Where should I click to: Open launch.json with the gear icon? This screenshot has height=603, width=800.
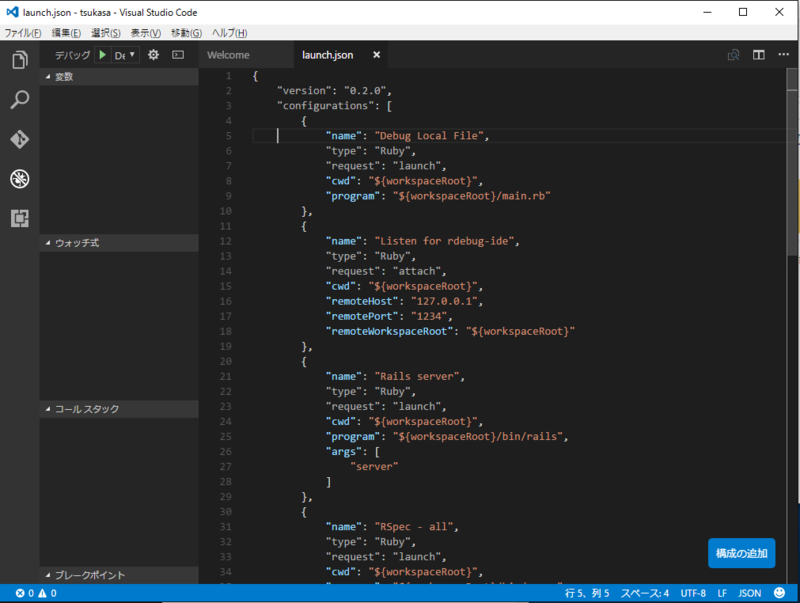tap(154, 55)
